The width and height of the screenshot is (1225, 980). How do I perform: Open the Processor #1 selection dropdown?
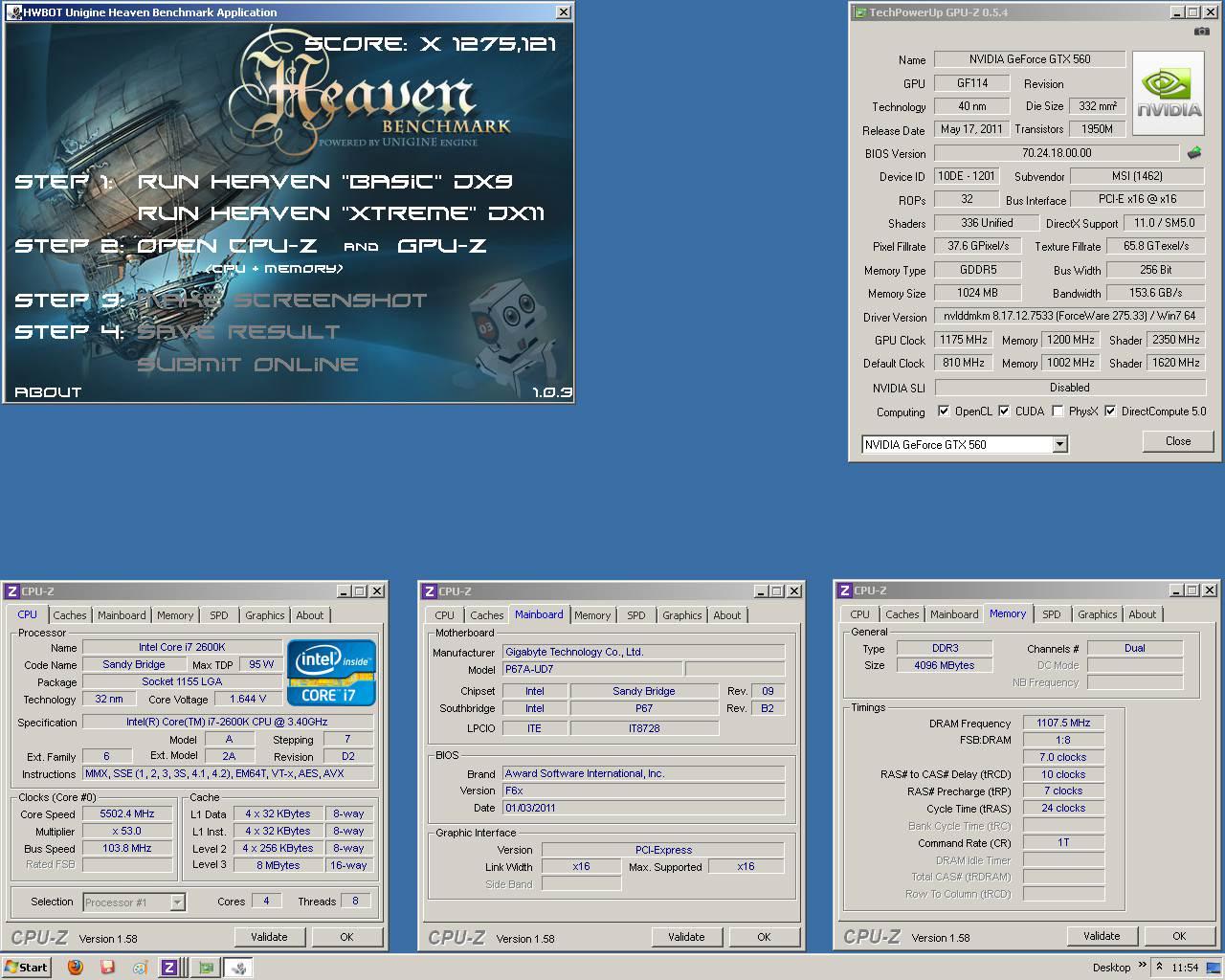[x=177, y=902]
